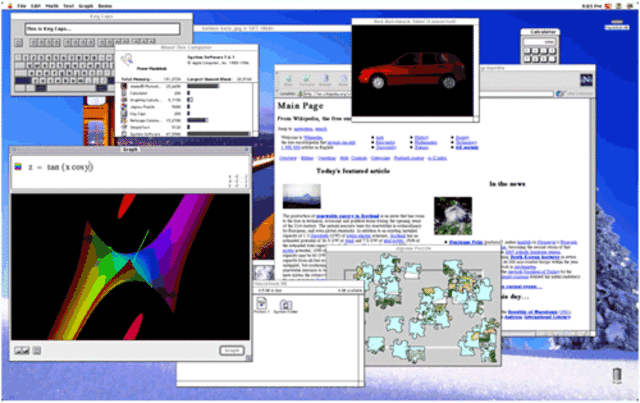Click the Netscape vertical scrollbar
Image resolution: width=640 pixels, height=403 pixels.
point(592,214)
